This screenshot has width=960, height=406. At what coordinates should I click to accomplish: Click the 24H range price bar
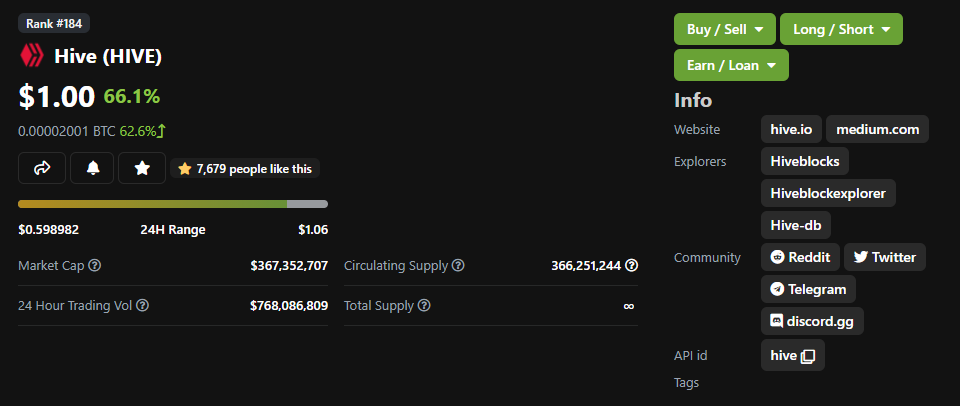(x=173, y=204)
